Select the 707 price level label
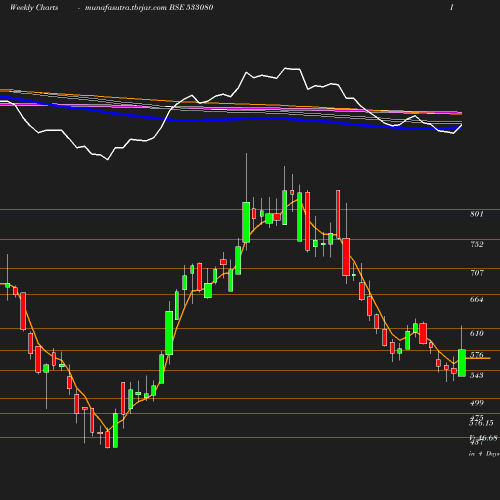 coord(477,273)
